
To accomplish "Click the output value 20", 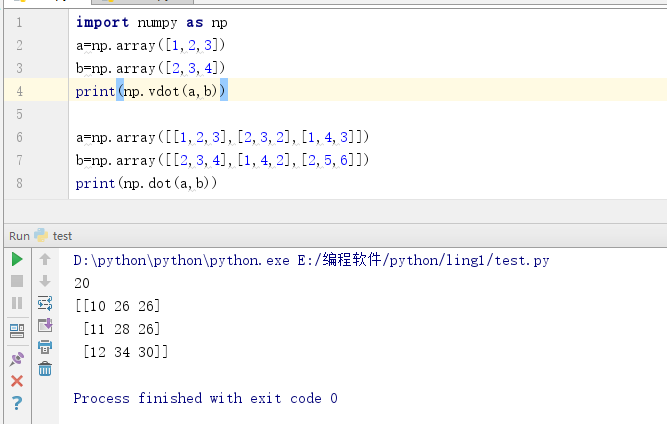I will tap(82, 283).
